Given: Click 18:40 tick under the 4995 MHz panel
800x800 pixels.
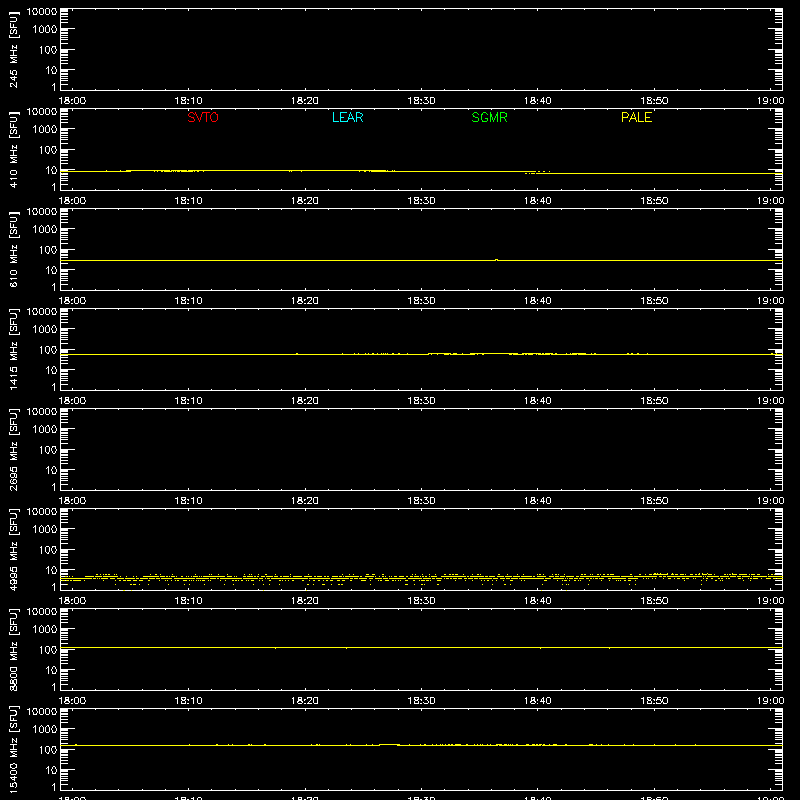Looking at the screenshot, I should pos(537,601).
